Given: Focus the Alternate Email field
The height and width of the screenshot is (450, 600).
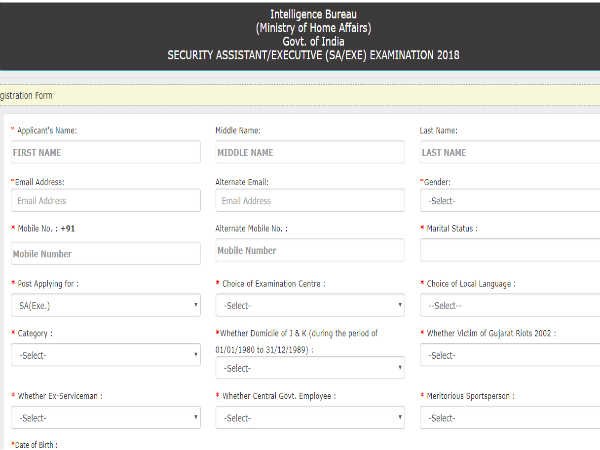Looking at the screenshot, I should (310, 200).
